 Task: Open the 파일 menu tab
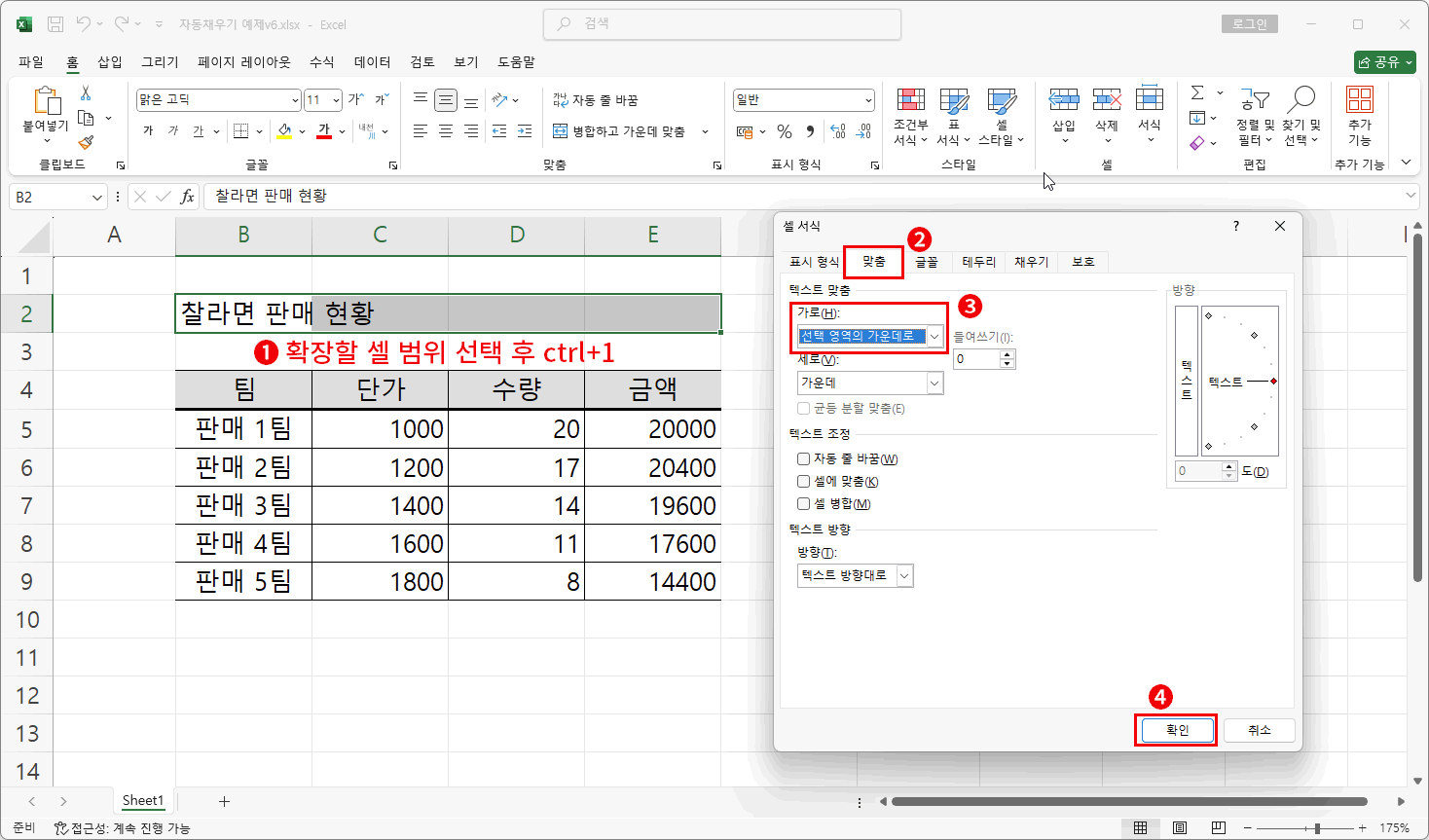pos(31,61)
